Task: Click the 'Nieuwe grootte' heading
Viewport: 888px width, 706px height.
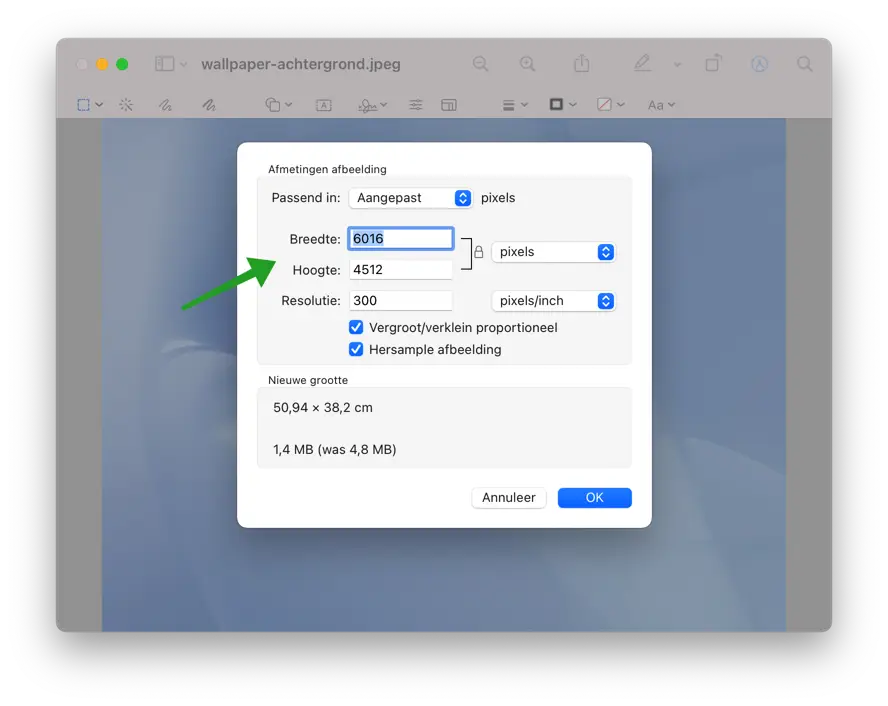Action: click(308, 380)
